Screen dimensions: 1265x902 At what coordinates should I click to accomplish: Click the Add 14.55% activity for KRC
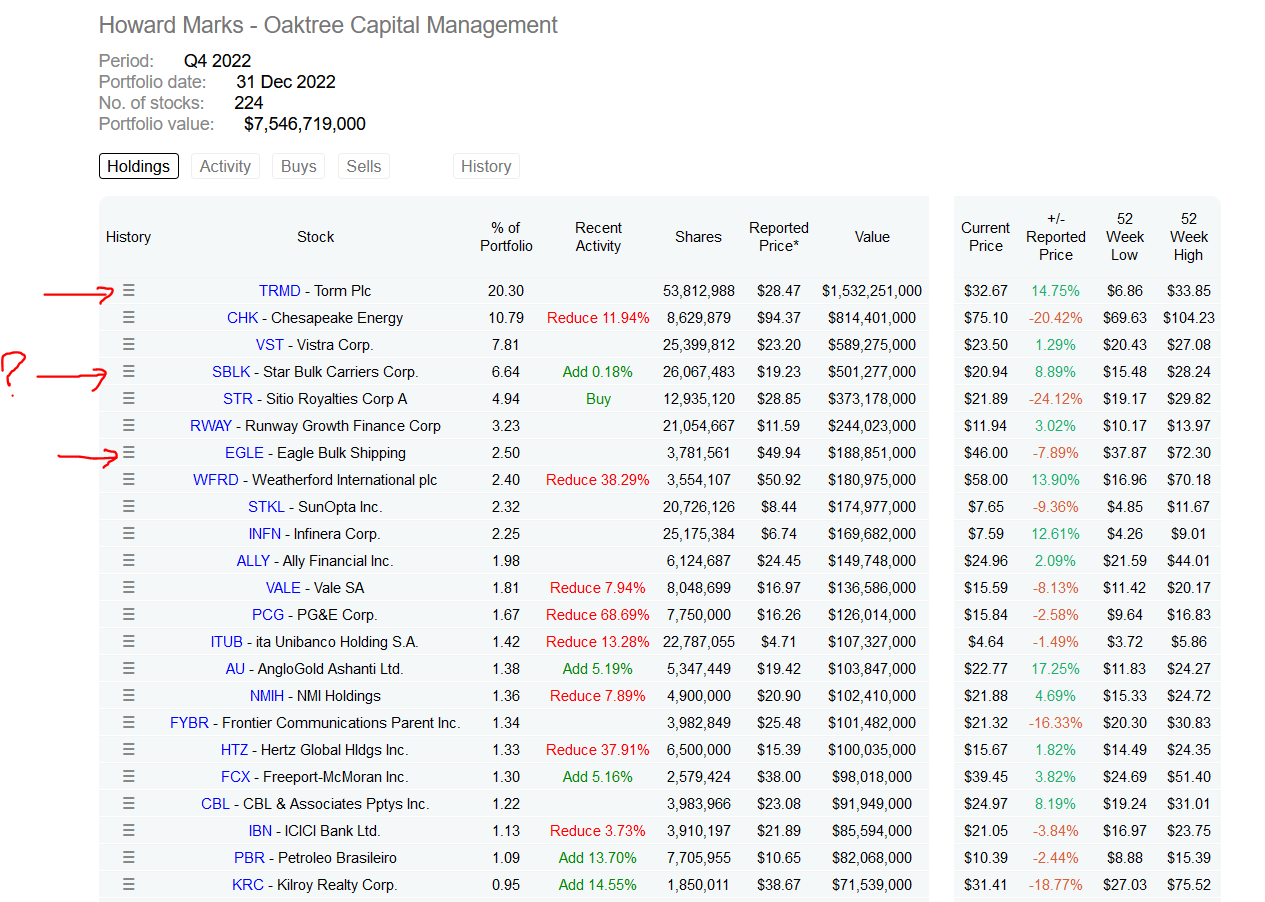click(598, 885)
